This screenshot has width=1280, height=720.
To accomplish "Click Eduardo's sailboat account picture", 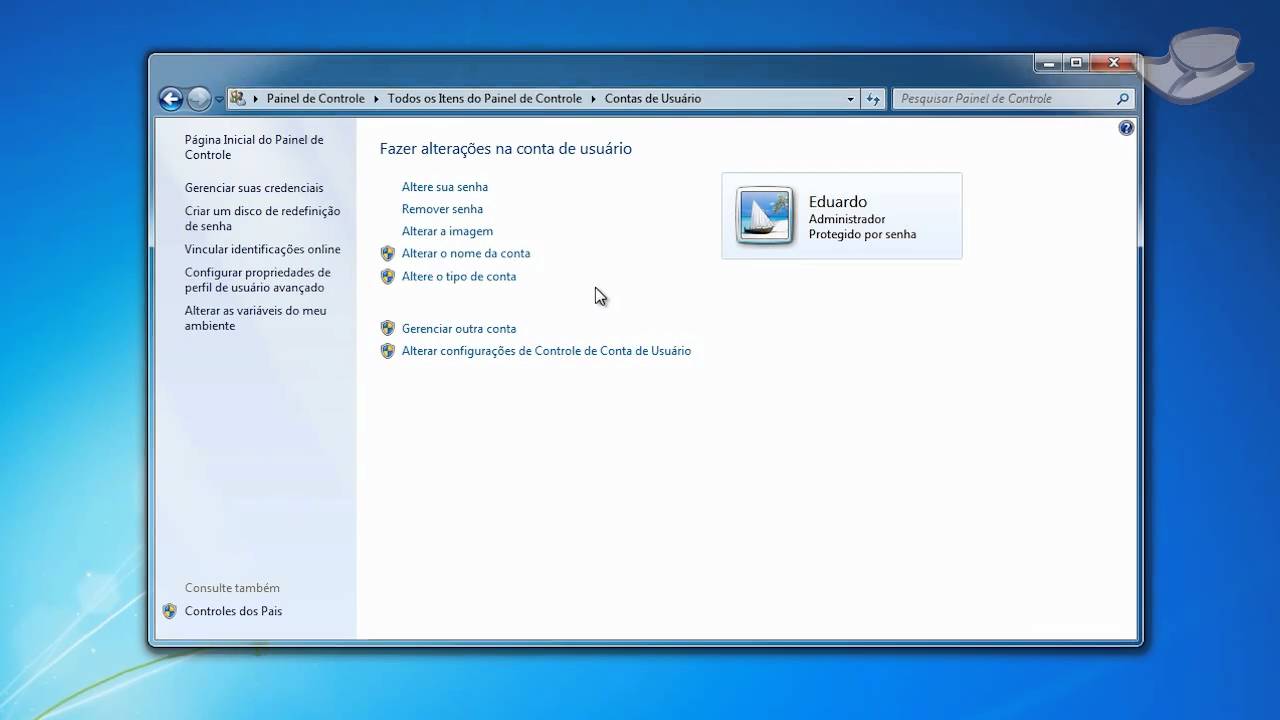I will (765, 216).
